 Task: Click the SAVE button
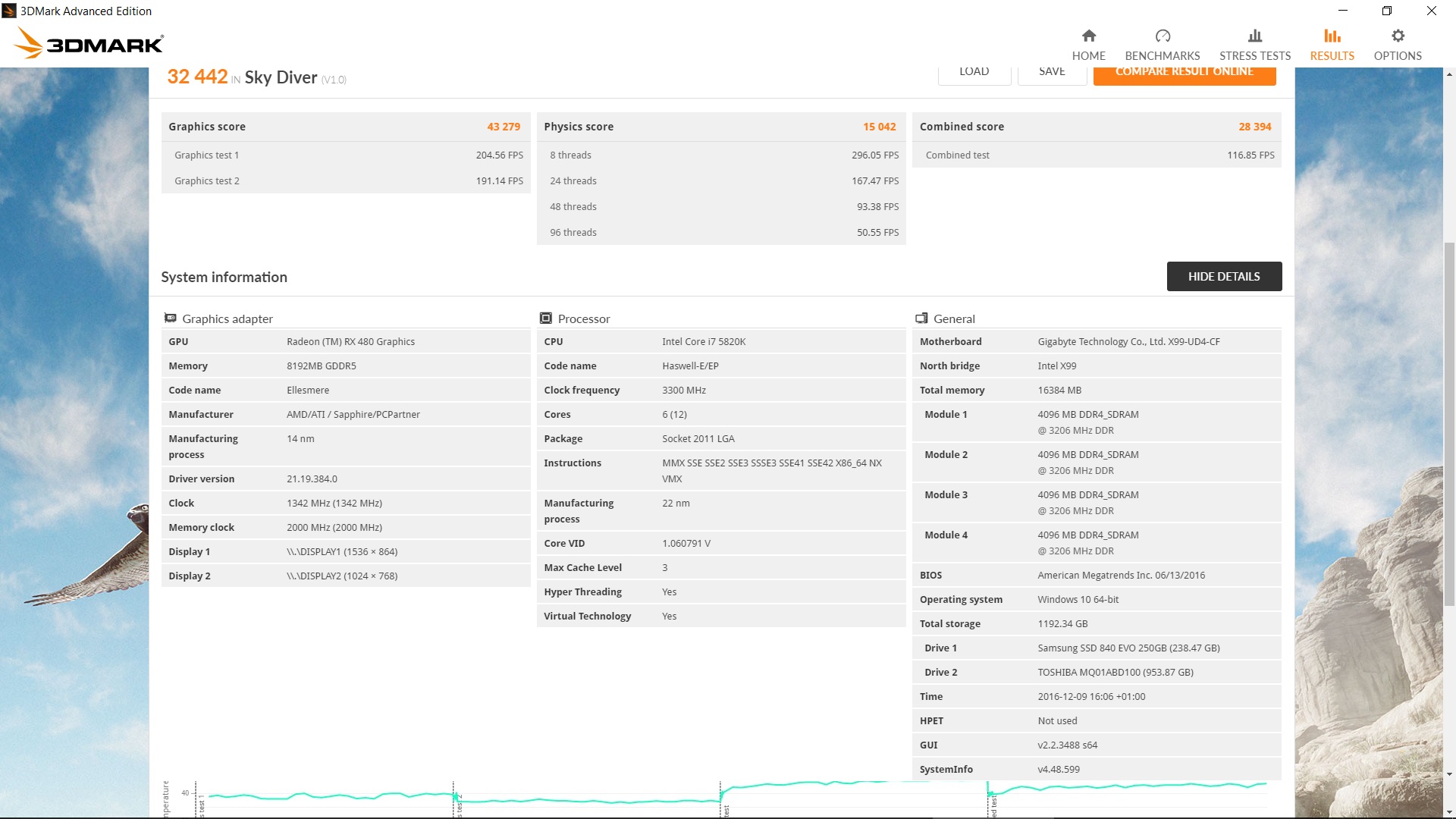pyautogui.click(x=1052, y=75)
